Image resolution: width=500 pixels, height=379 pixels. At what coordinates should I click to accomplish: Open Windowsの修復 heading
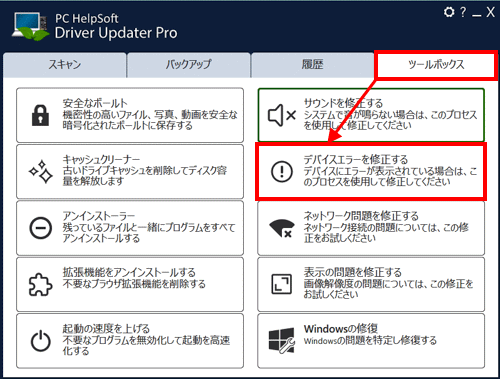coord(341,329)
